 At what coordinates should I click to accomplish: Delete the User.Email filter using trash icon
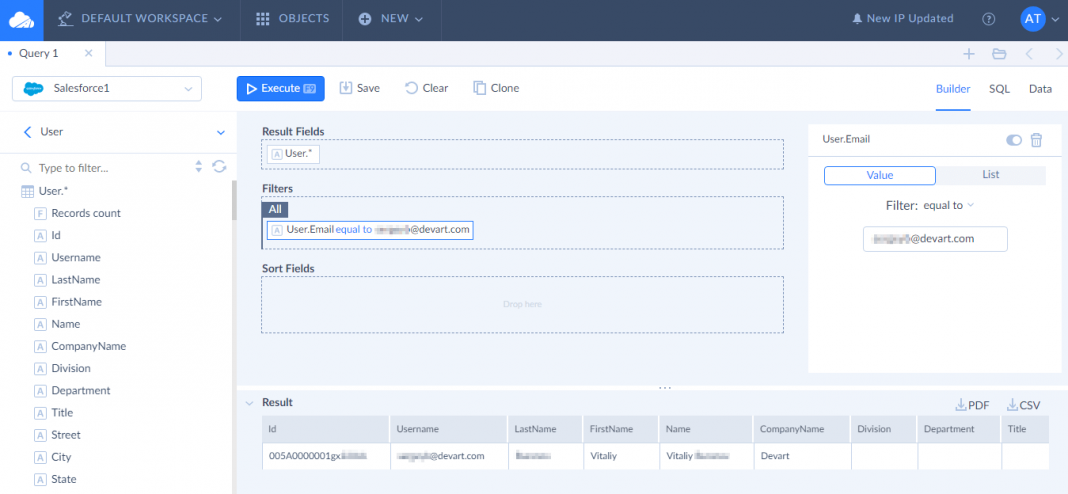coord(1036,140)
